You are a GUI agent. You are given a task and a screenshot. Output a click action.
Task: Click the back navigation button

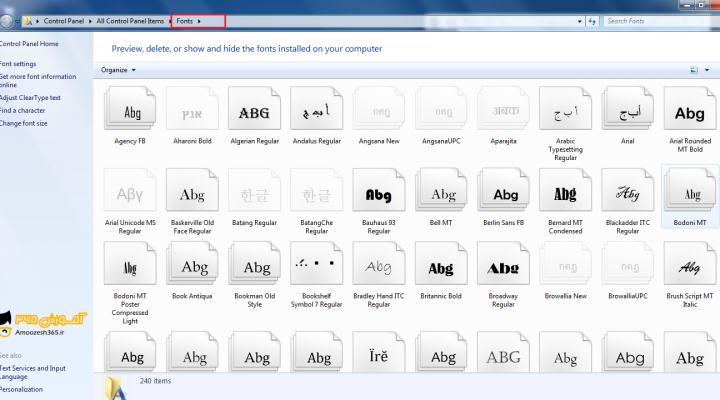(6, 21)
